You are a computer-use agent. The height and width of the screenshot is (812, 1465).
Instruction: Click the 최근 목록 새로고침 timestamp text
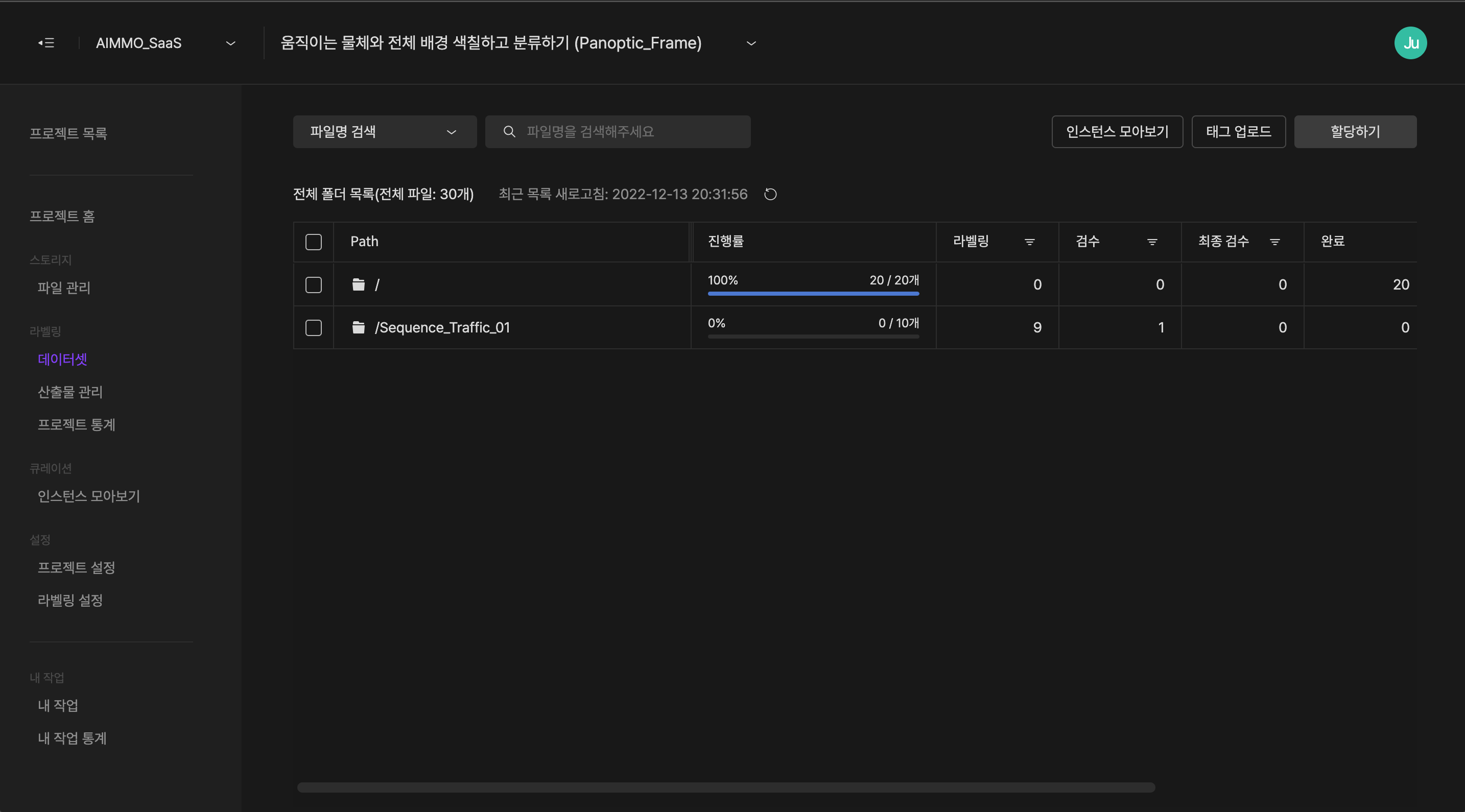623,195
